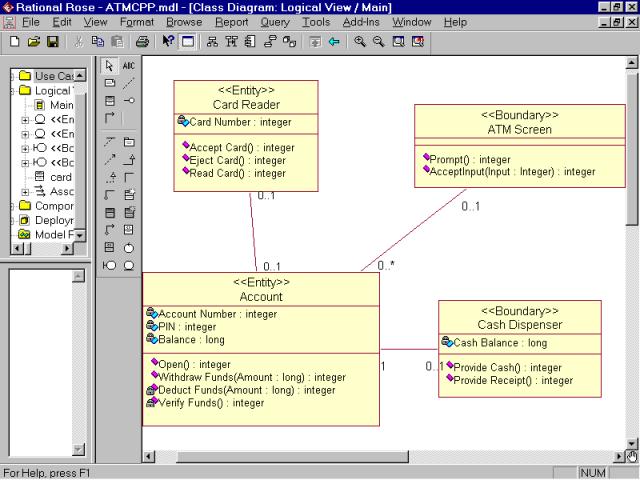Open the Tools menu

(x=316, y=22)
